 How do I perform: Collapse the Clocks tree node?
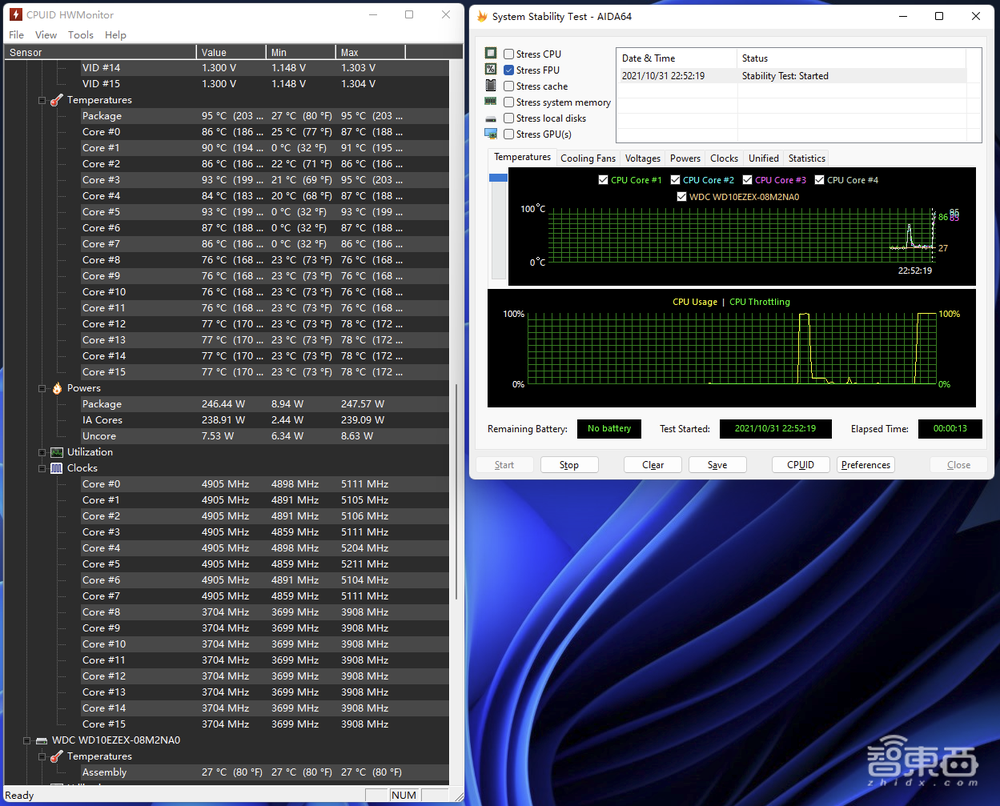click(x=42, y=468)
